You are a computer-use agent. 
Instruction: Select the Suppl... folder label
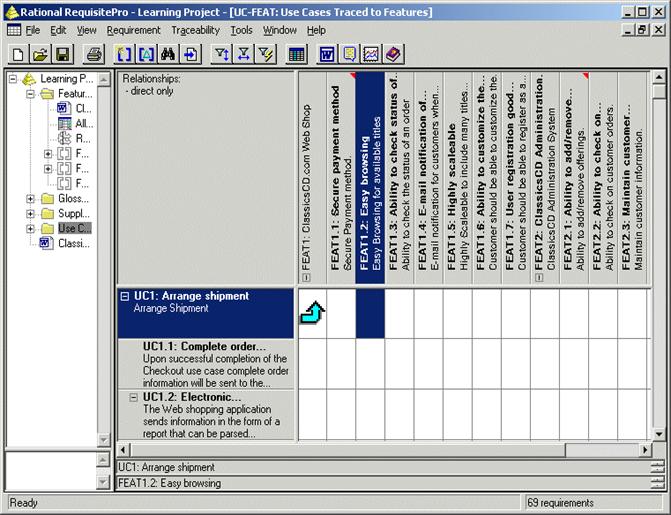click(74, 214)
